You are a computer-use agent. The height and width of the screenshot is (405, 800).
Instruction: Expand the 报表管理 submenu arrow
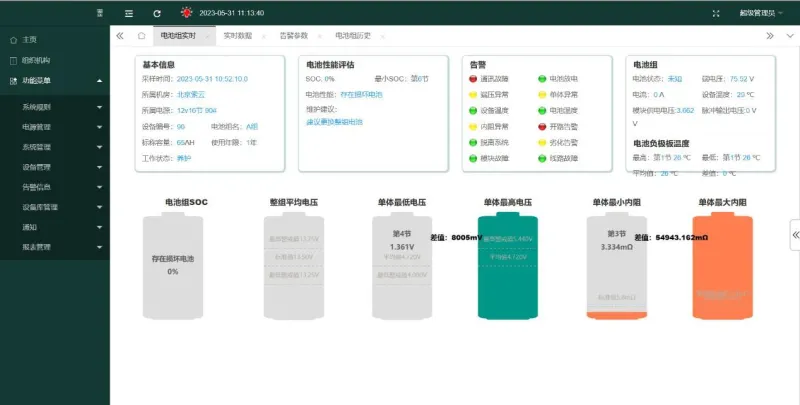pyautogui.click(x=99, y=247)
